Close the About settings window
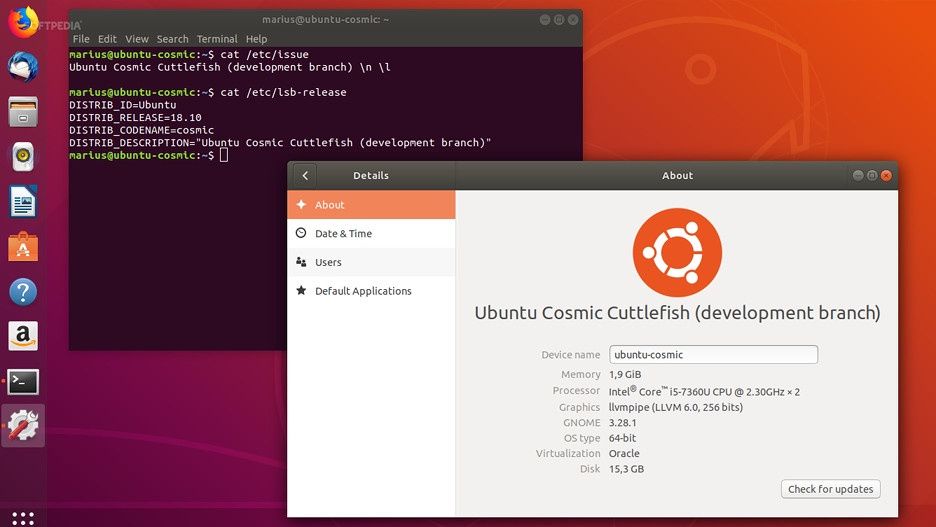 coord(886,175)
